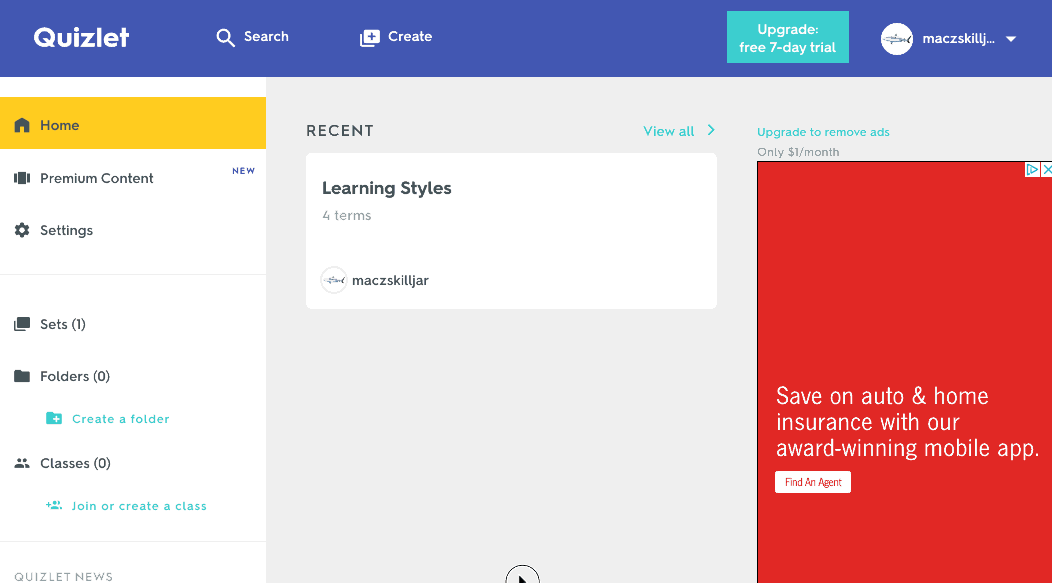
Task: Click the Search magnifier icon
Action: click(x=225, y=37)
